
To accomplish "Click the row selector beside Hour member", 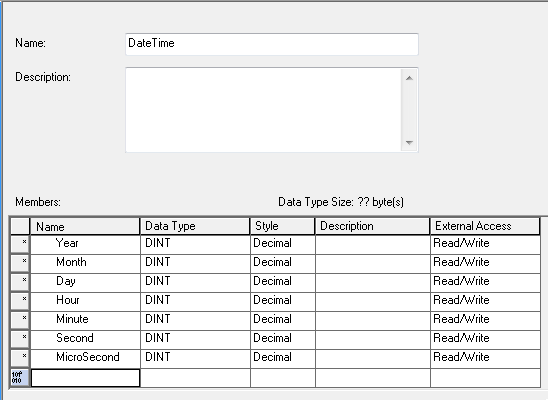I will [20, 300].
